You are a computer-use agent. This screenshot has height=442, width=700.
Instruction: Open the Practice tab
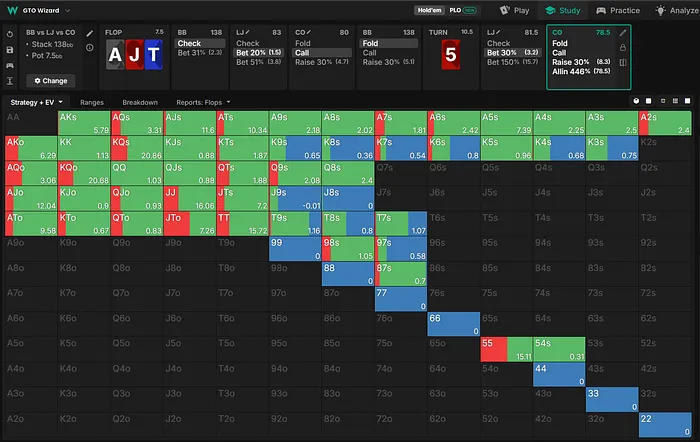(x=618, y=10)
